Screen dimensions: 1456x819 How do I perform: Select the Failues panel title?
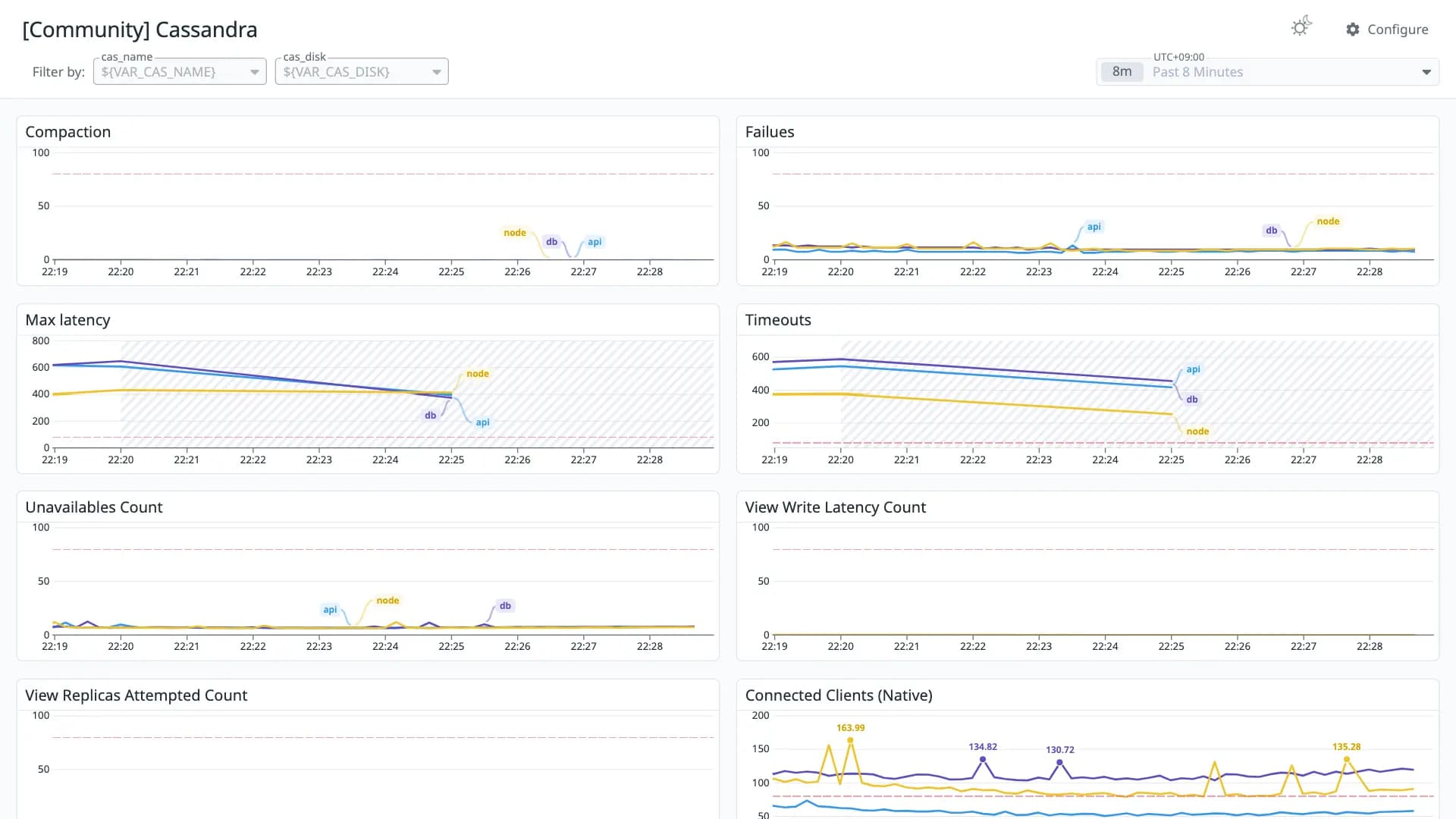click(x=770, y=132)
